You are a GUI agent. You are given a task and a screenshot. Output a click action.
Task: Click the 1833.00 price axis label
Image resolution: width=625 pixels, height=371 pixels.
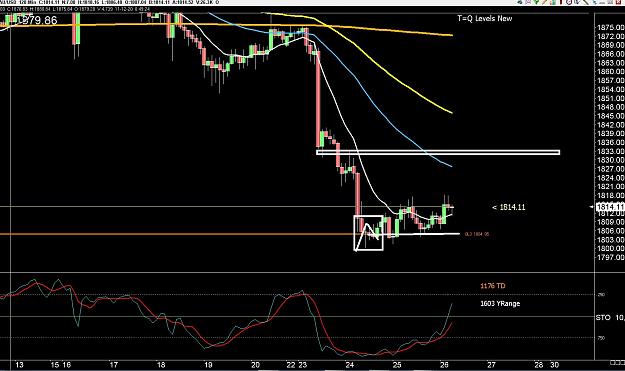611,151
